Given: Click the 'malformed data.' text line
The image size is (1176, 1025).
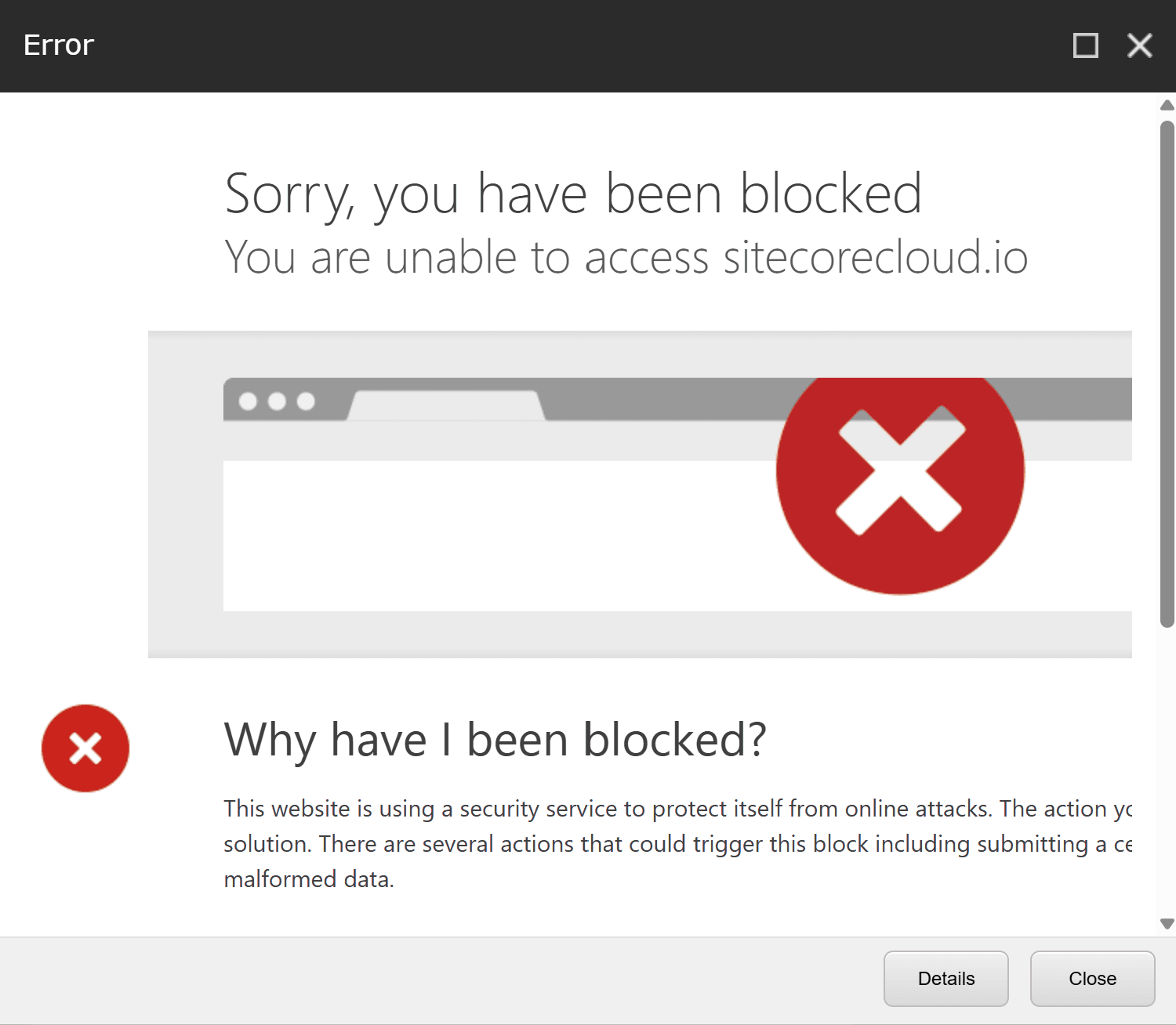Looking at the screenshot, I should point(309,879).
